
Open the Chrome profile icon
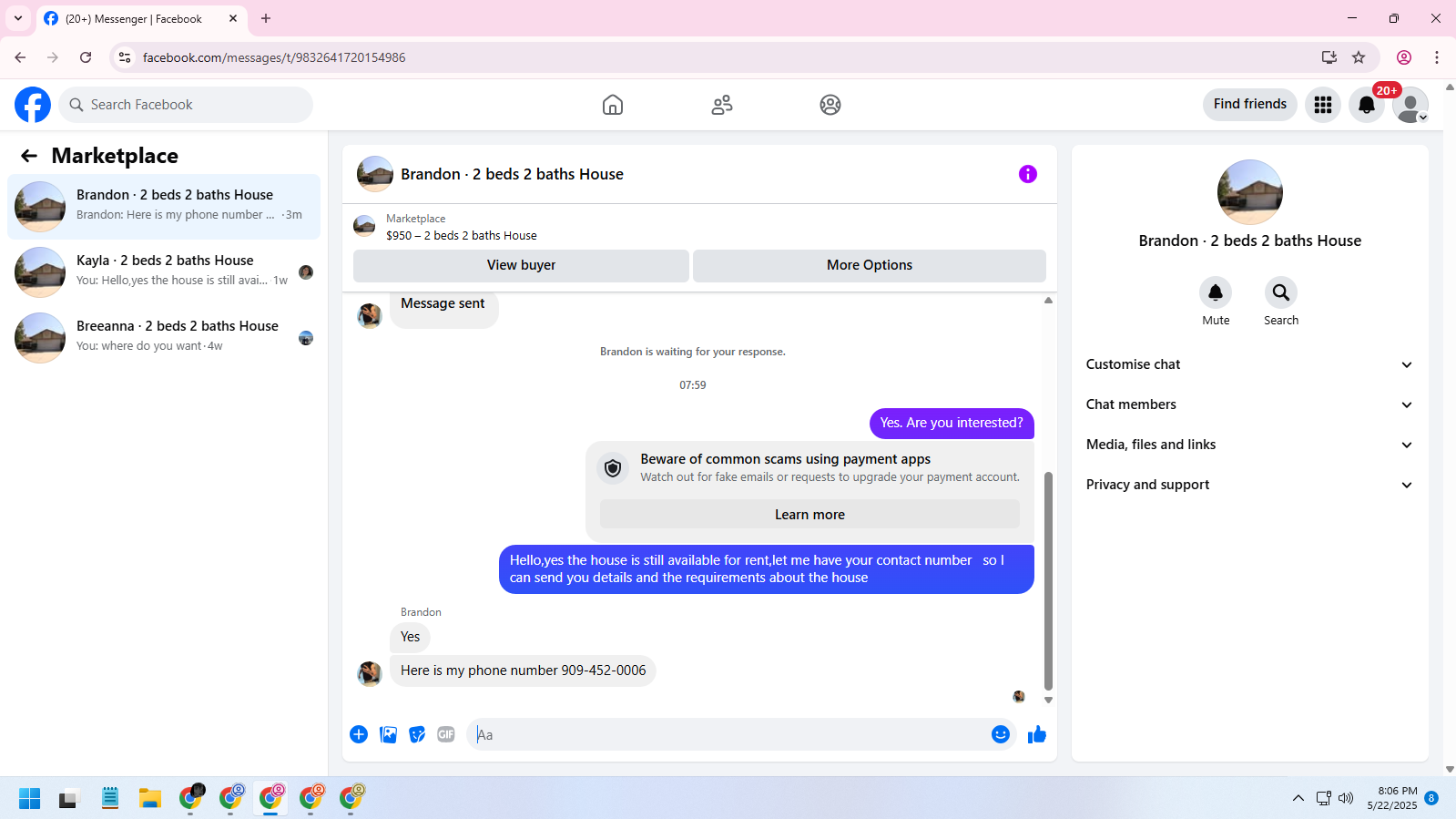pos(1404,57)
